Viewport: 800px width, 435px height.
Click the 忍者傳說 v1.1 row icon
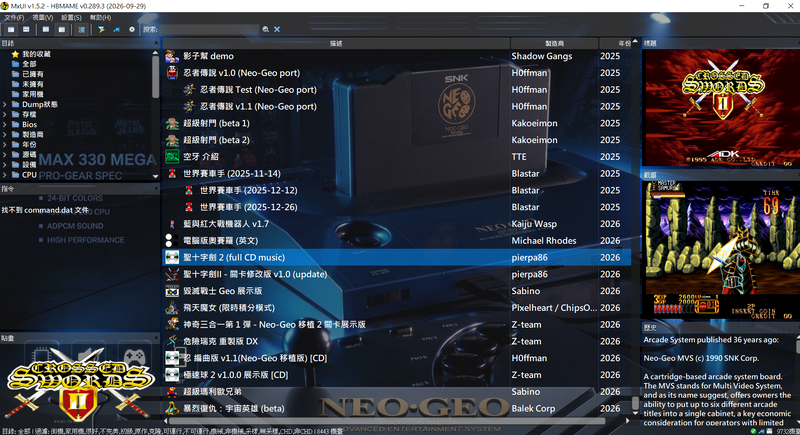(x=189, y=107)
